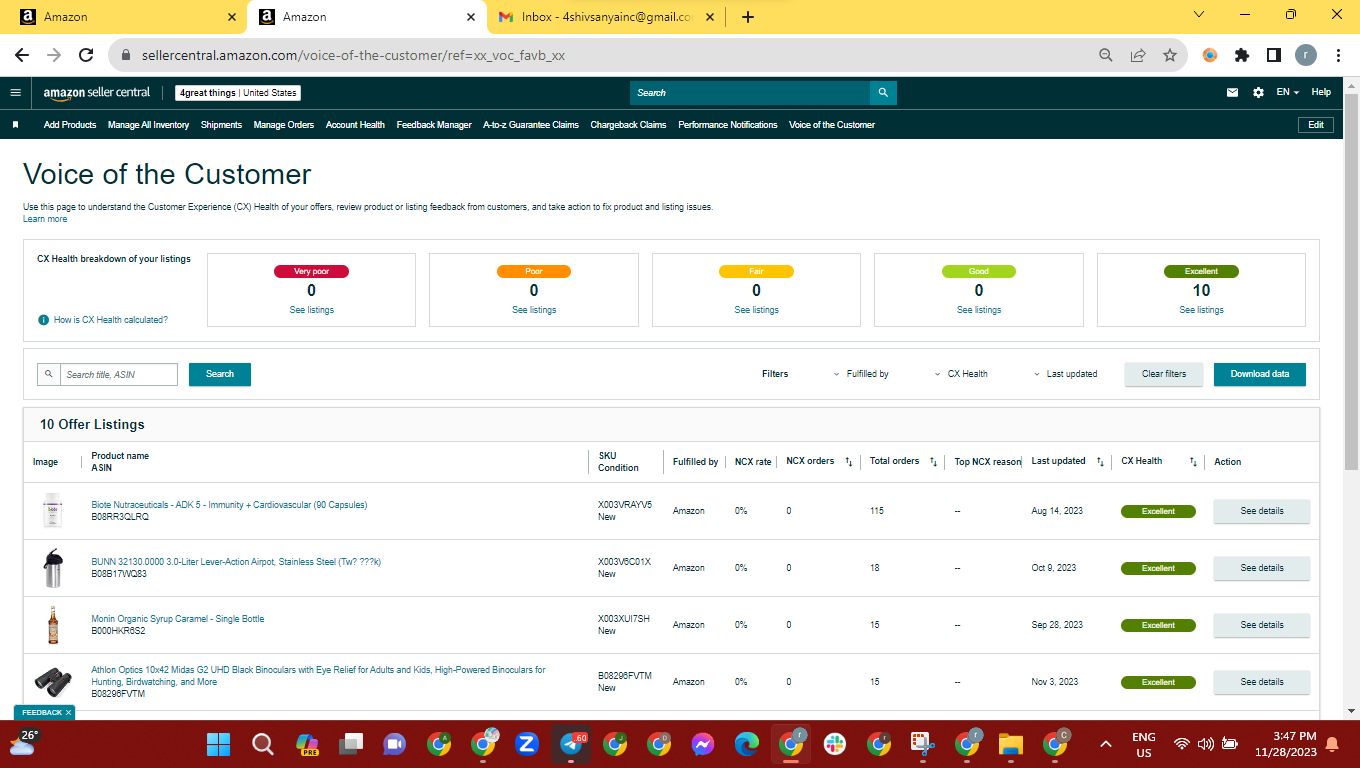Open the Zoom app from the taskbar

coord(526,744)
